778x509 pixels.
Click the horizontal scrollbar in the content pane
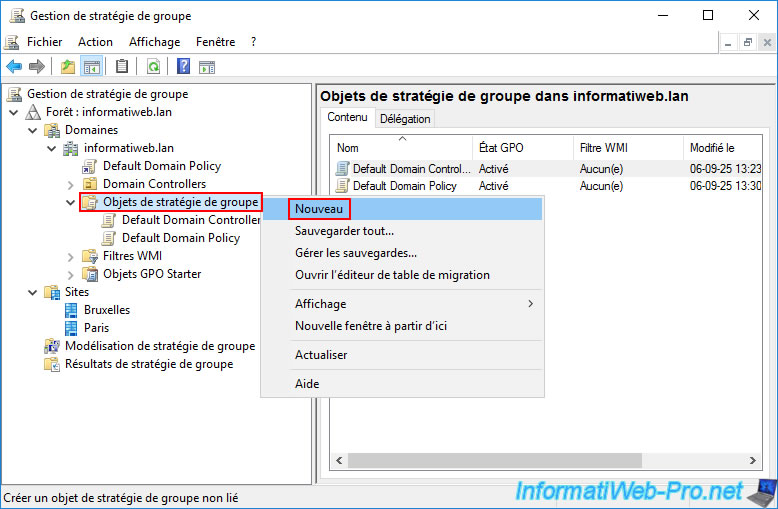tap(540, 460)
